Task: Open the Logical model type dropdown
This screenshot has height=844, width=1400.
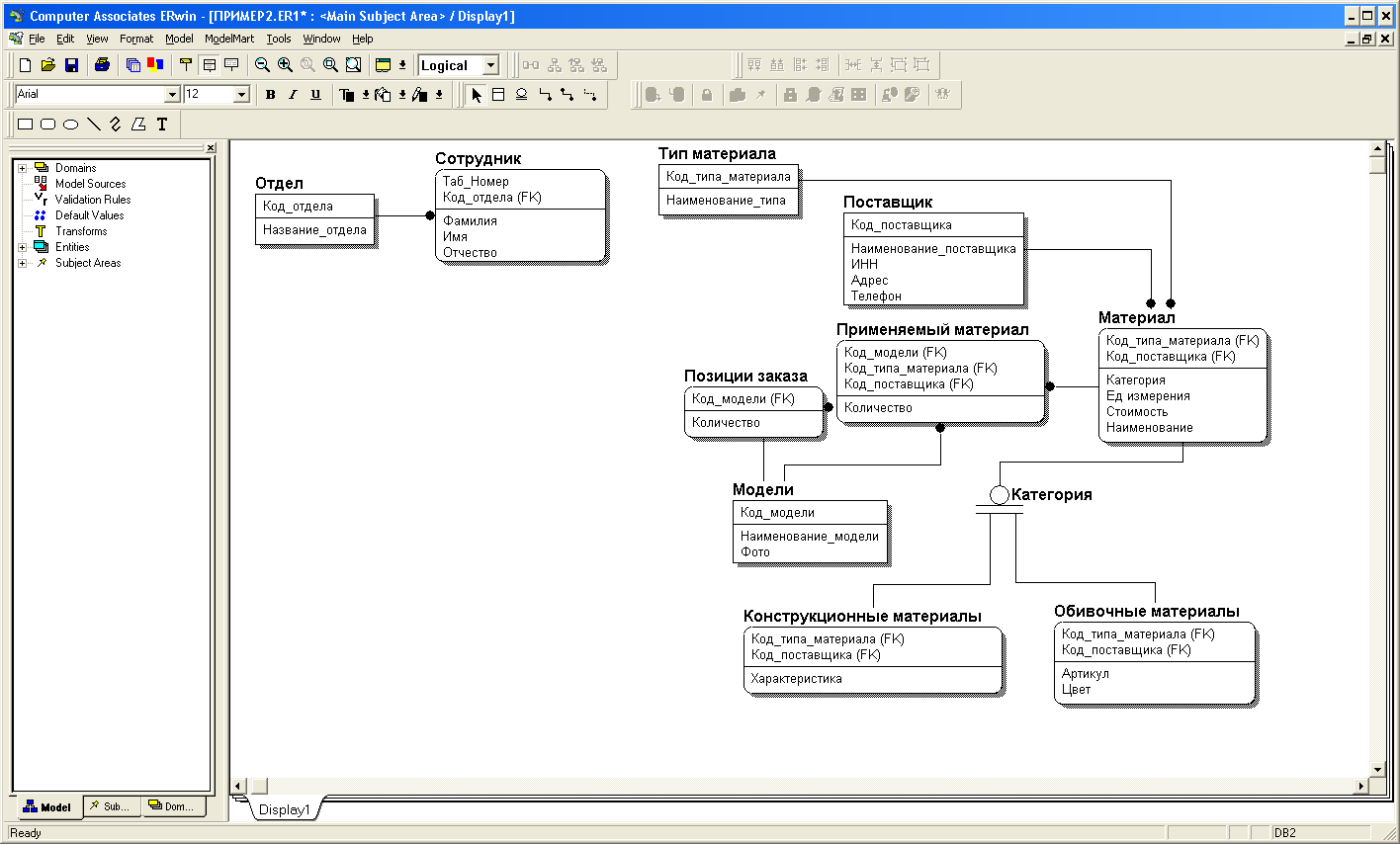Action: tap(490, 65)
